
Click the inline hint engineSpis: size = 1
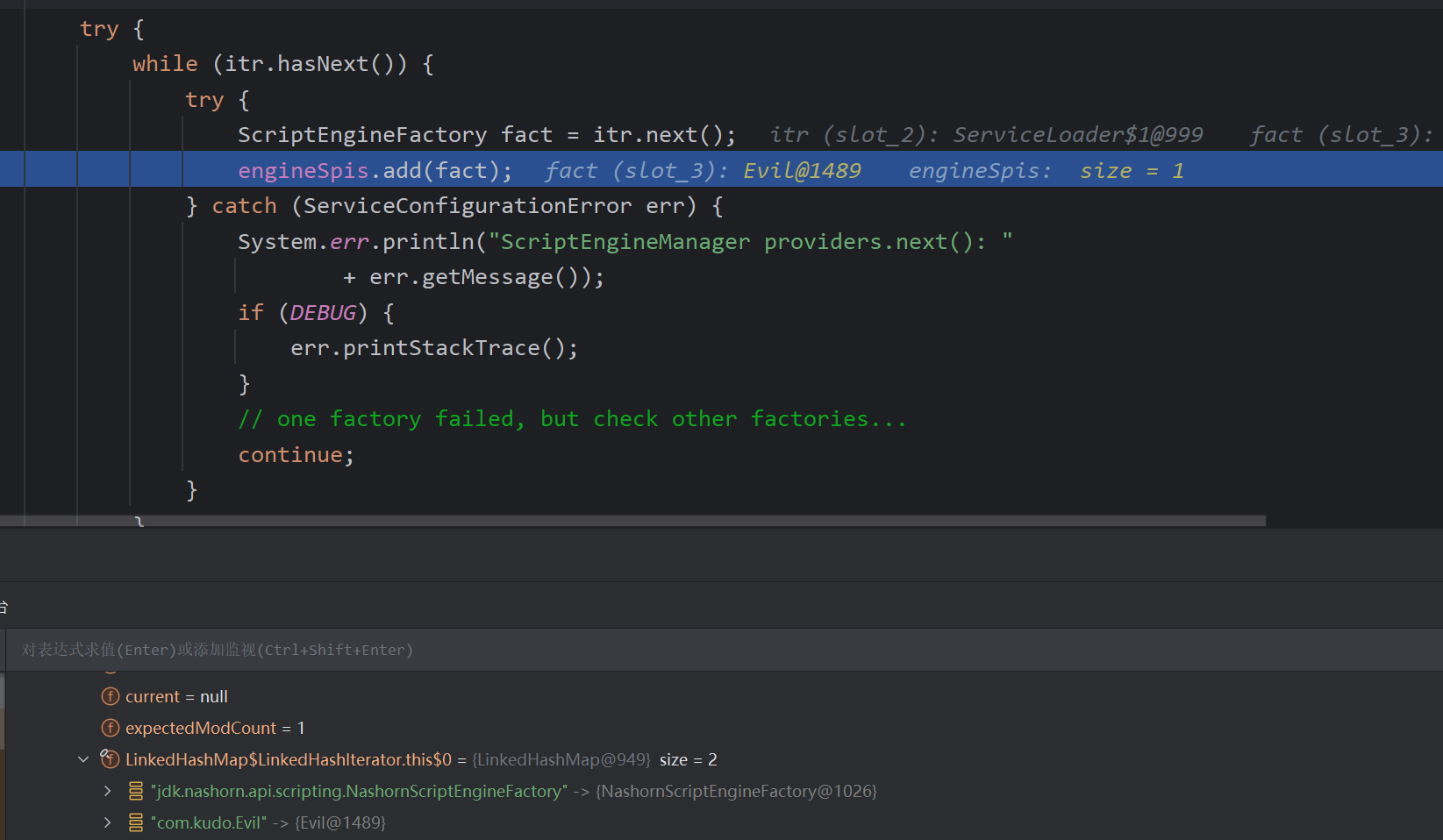(x=1047, y=170)
